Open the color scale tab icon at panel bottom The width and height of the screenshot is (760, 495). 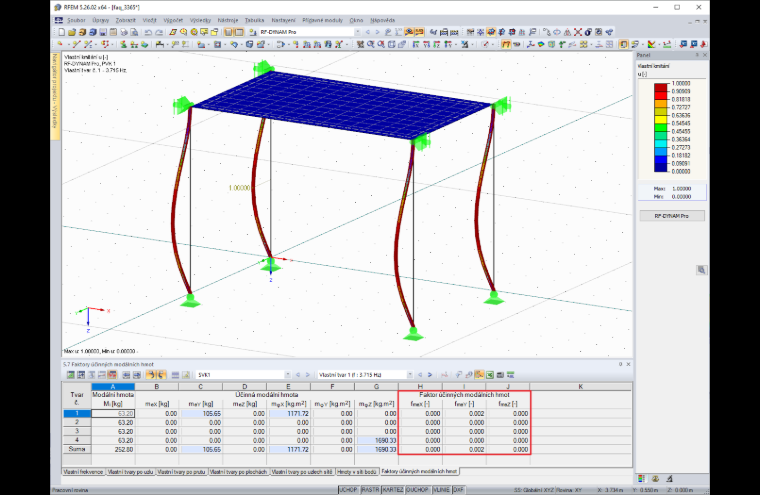point(642,479)
